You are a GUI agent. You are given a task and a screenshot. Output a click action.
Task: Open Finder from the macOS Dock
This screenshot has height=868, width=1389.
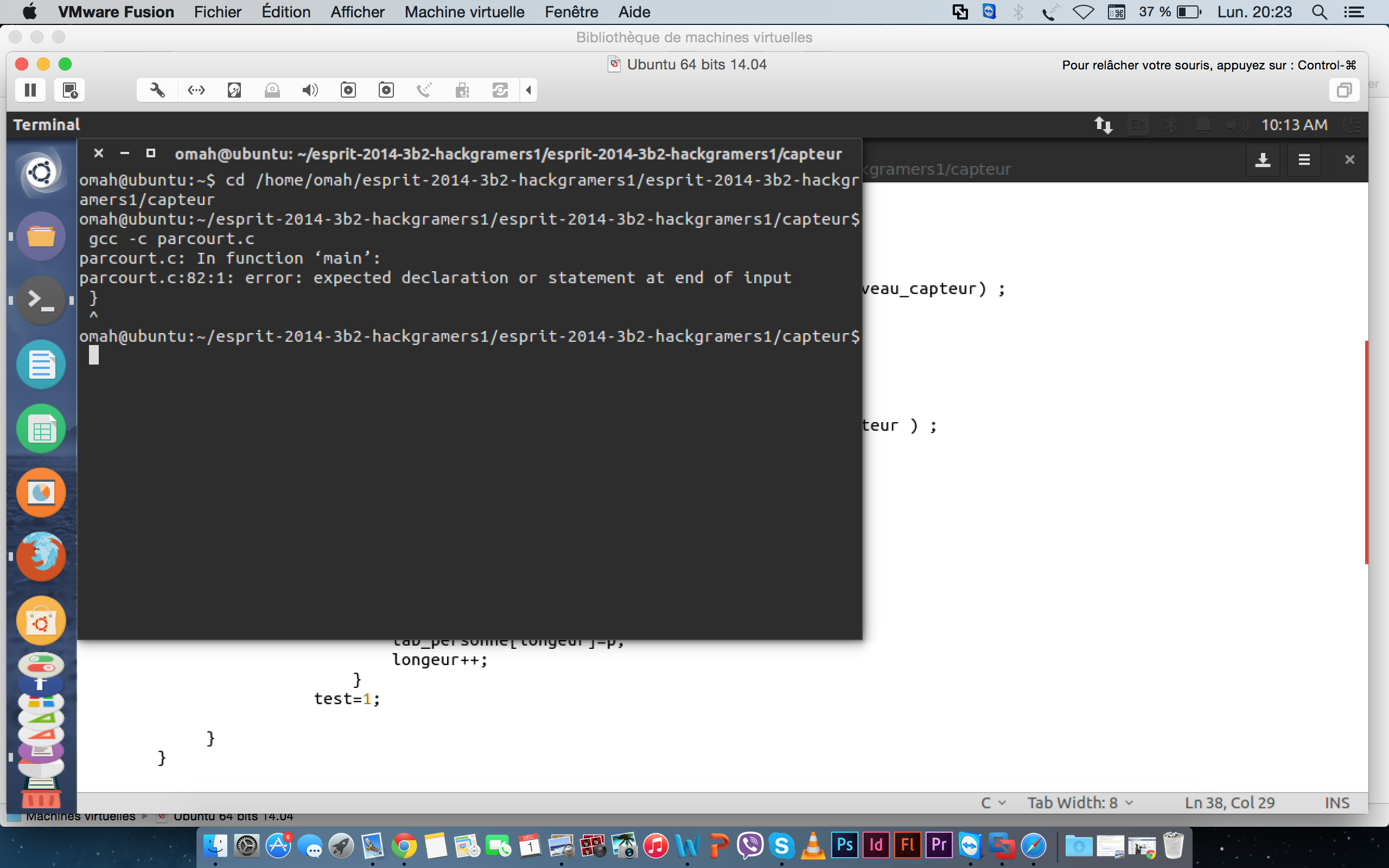tap(215, 846)
